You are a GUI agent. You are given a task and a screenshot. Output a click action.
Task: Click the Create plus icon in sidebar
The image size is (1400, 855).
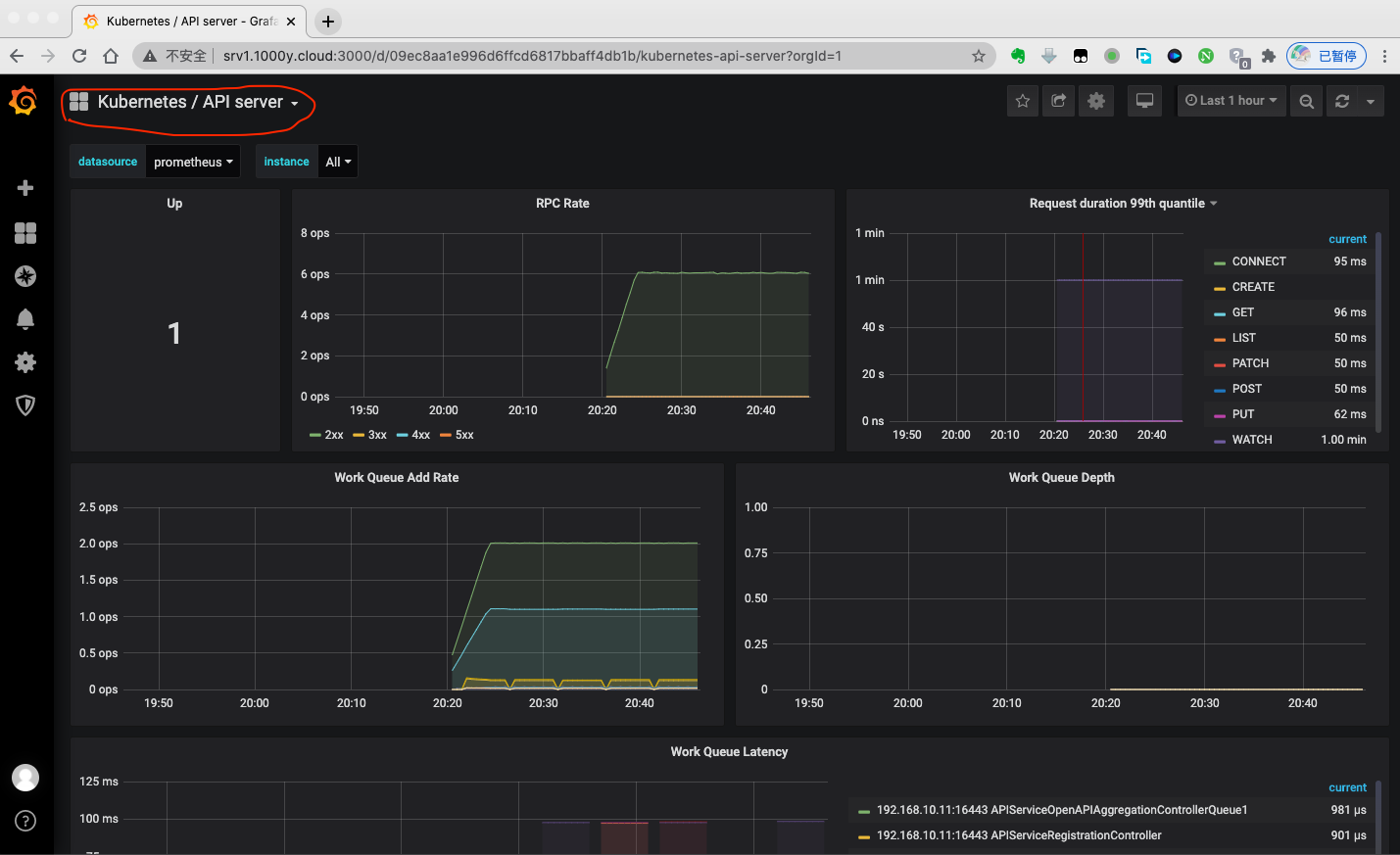tap(25, 188)
